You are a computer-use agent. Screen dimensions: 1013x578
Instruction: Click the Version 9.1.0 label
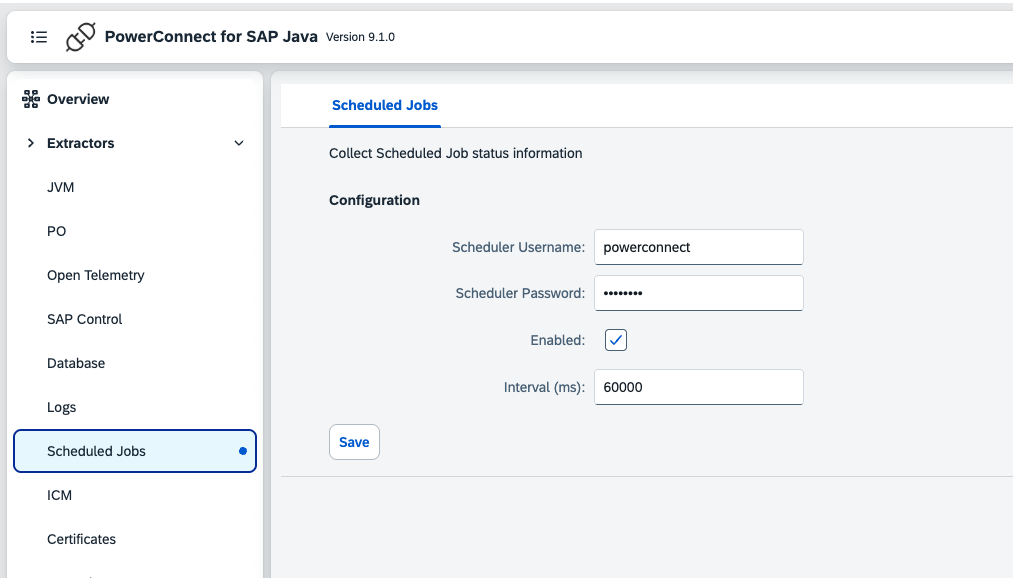(x=360, y=37)
